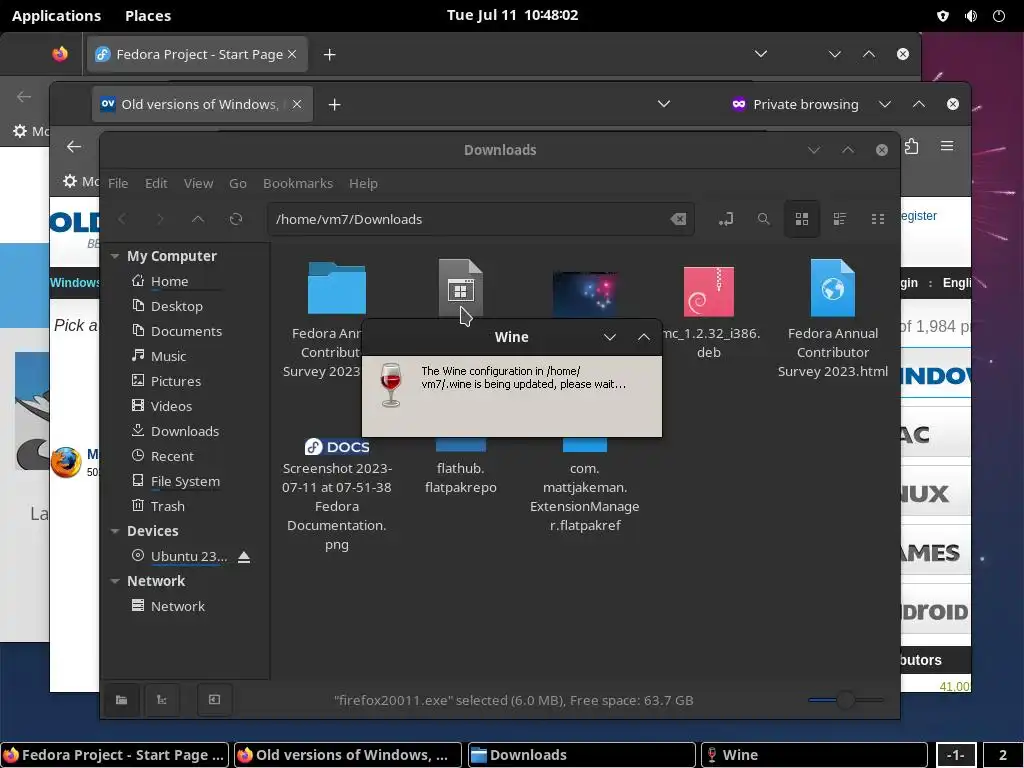This screenshot has width=1024, height=768.
Task: Open the Applications menu in top bar
Action: pos(56,16)
